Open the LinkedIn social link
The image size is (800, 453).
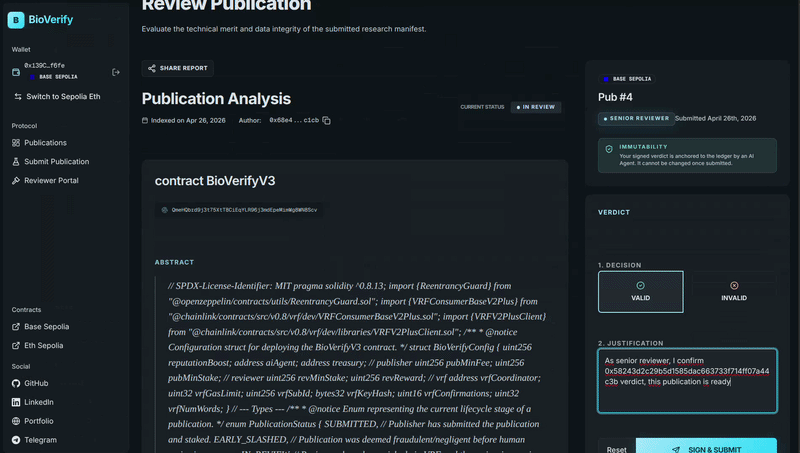click(x=39, y=402)
